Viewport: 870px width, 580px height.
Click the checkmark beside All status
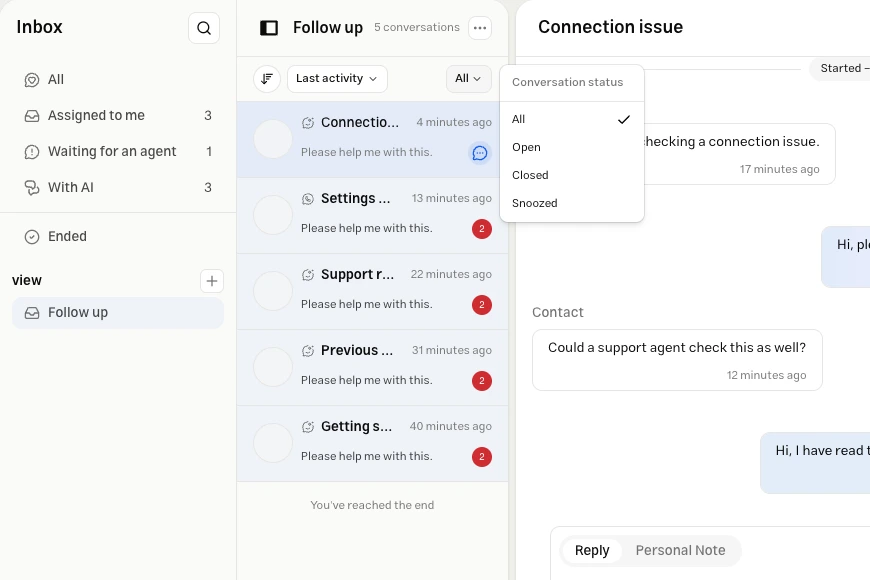point(624,119)
